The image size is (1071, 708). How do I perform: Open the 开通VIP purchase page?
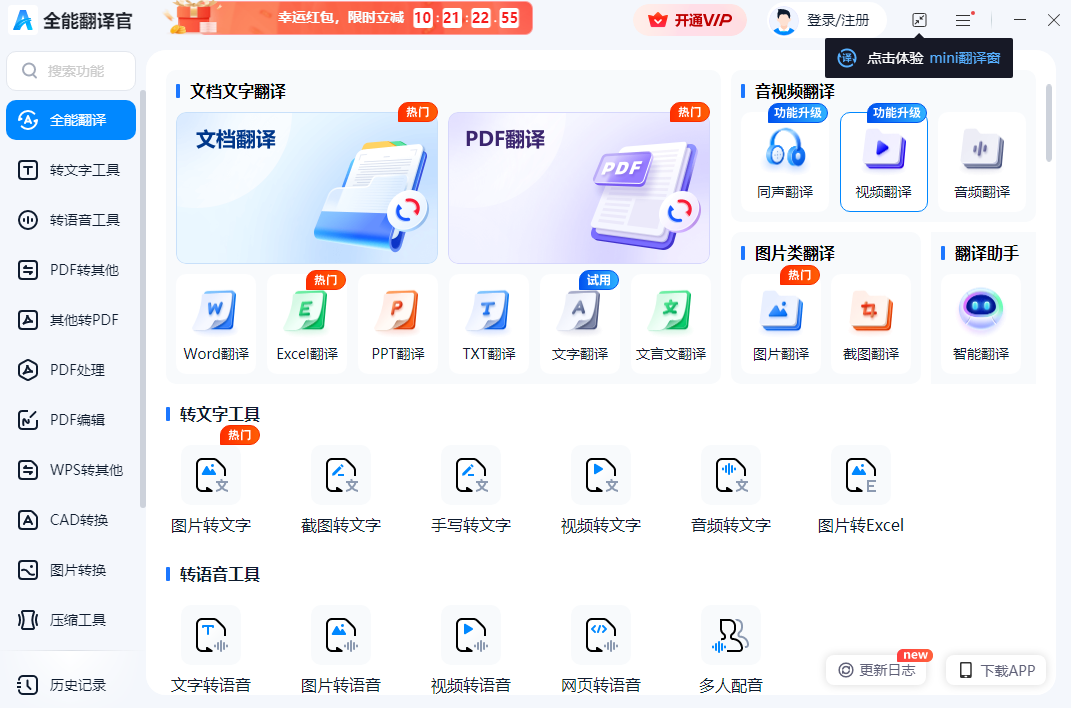(690, 19)
